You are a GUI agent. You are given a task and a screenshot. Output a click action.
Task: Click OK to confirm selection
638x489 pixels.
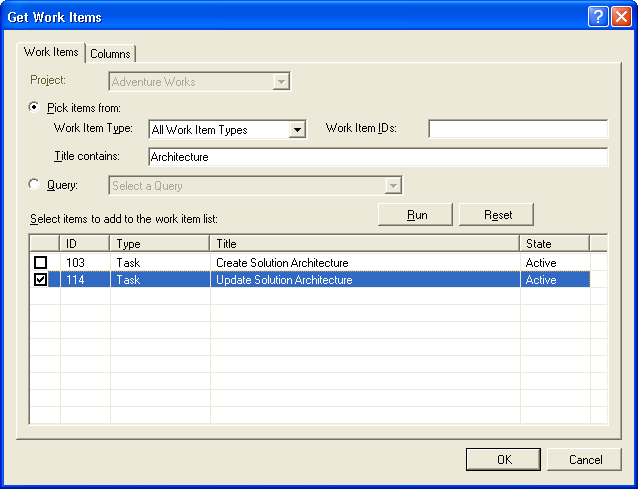pos(504,459)
